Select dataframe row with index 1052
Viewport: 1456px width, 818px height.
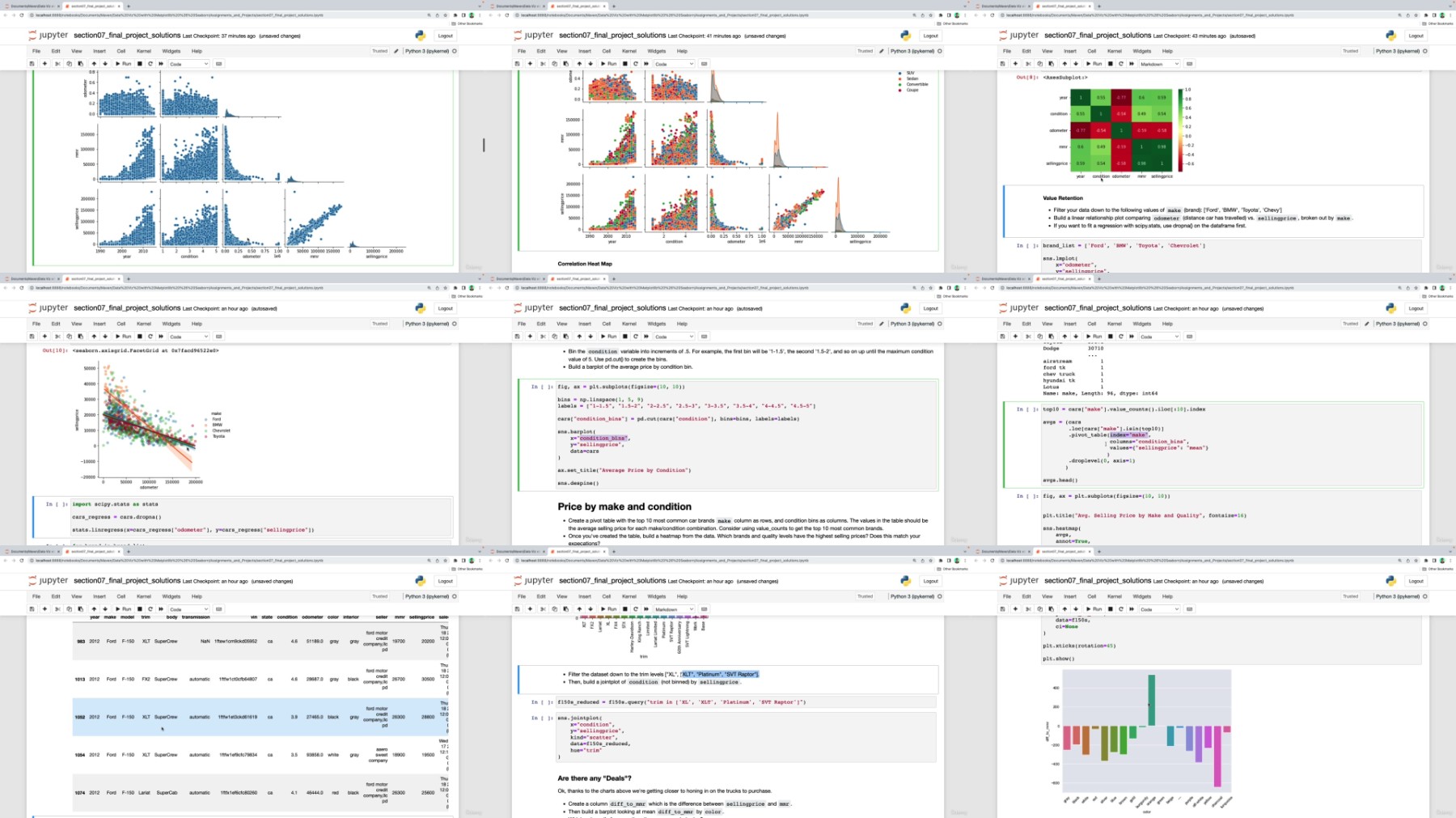click(x=259, y=717)
